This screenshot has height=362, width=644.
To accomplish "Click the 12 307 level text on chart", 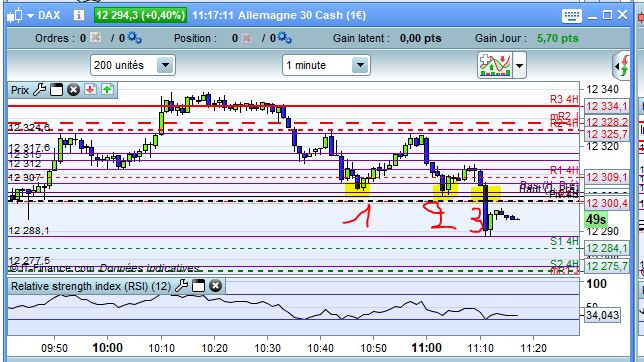I will pyautogui.click(x=25, y=178).
